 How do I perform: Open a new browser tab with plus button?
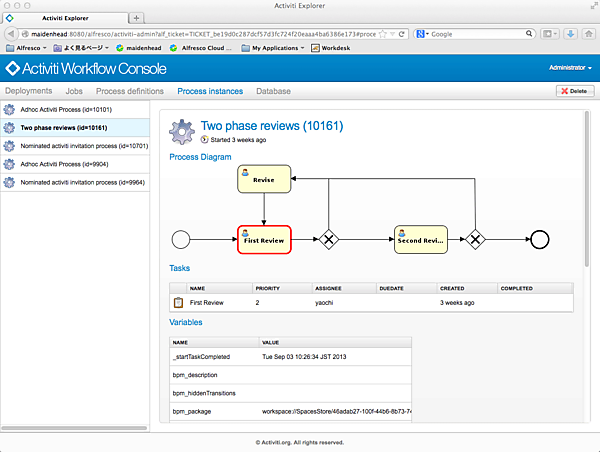136,18
